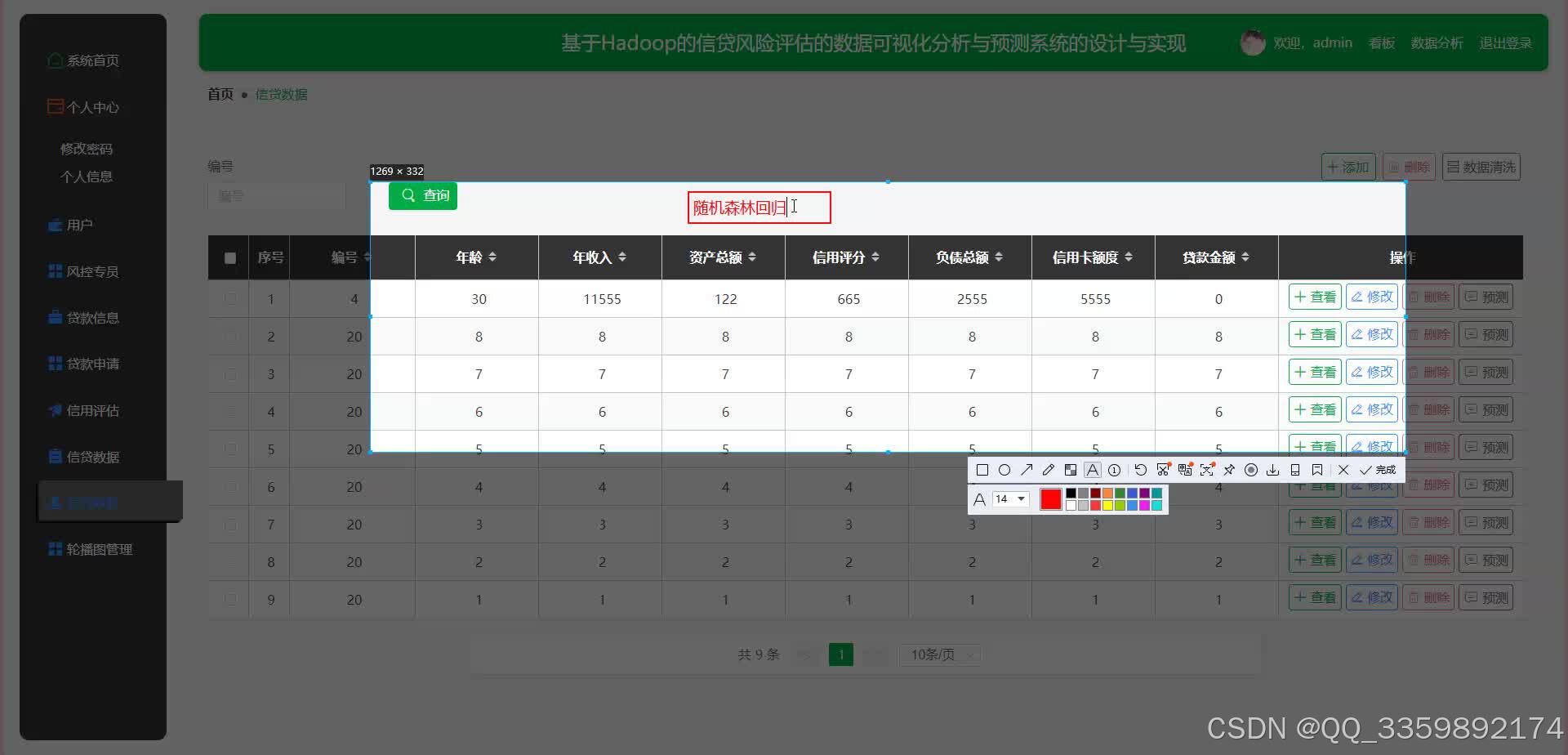Open 个人信息 under personal center
The image size is (1568, 755).
[87, 176]
